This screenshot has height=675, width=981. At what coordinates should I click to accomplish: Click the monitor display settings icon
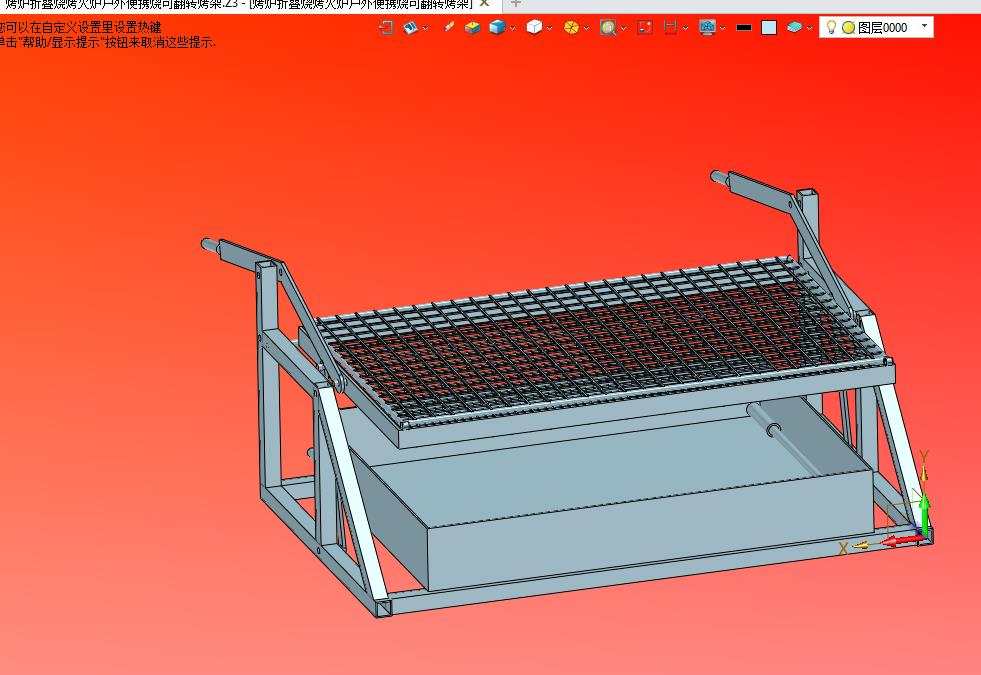(x=707, y=28)
